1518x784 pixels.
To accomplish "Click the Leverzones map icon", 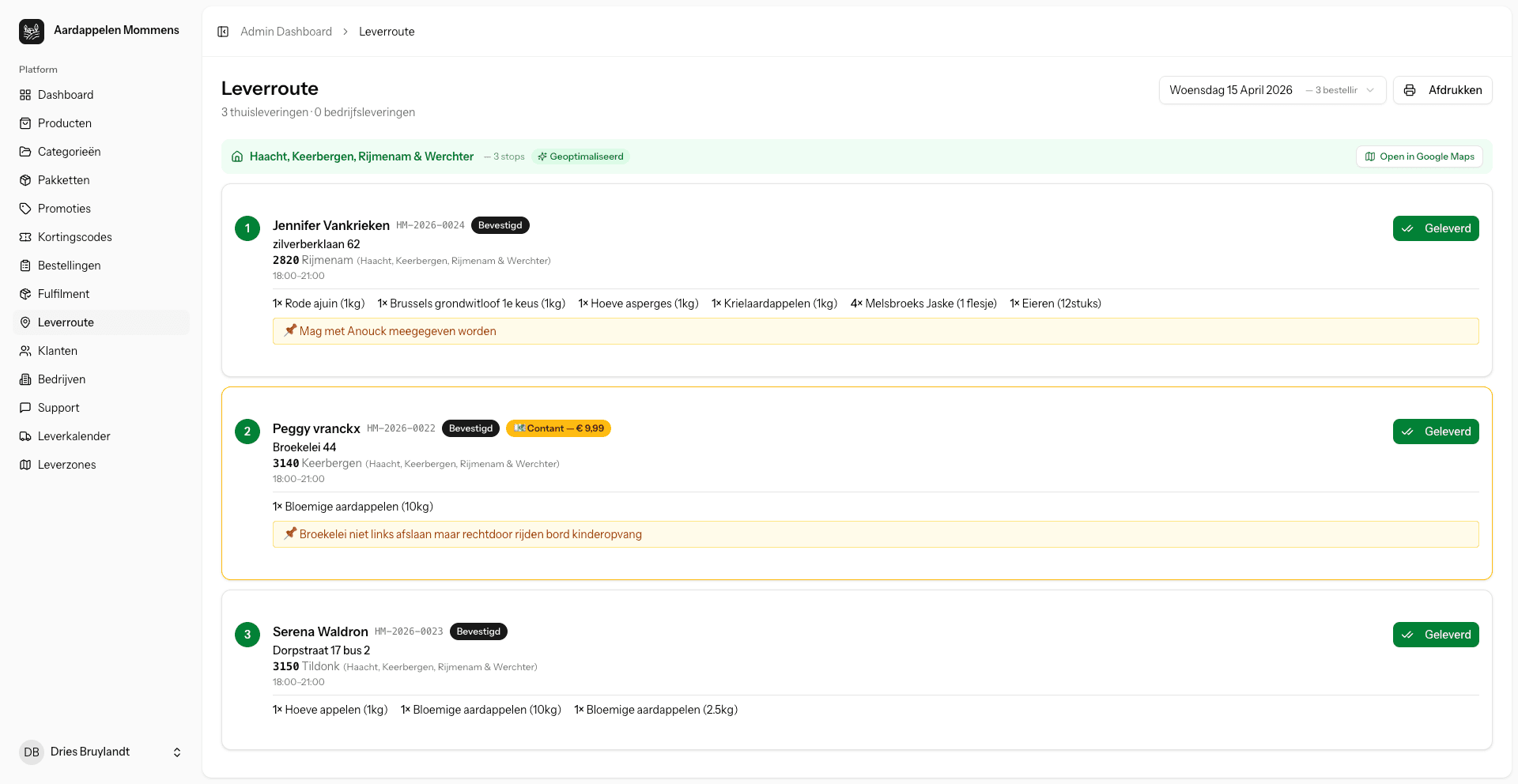I will pos(25,465).
